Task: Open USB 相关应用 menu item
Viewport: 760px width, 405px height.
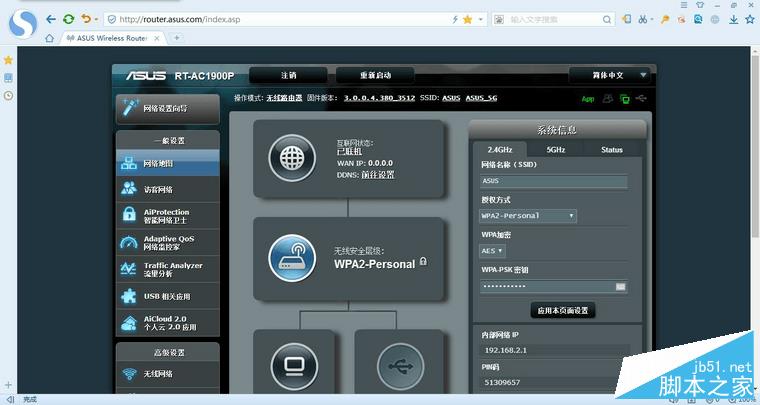Action: point(168,296)
